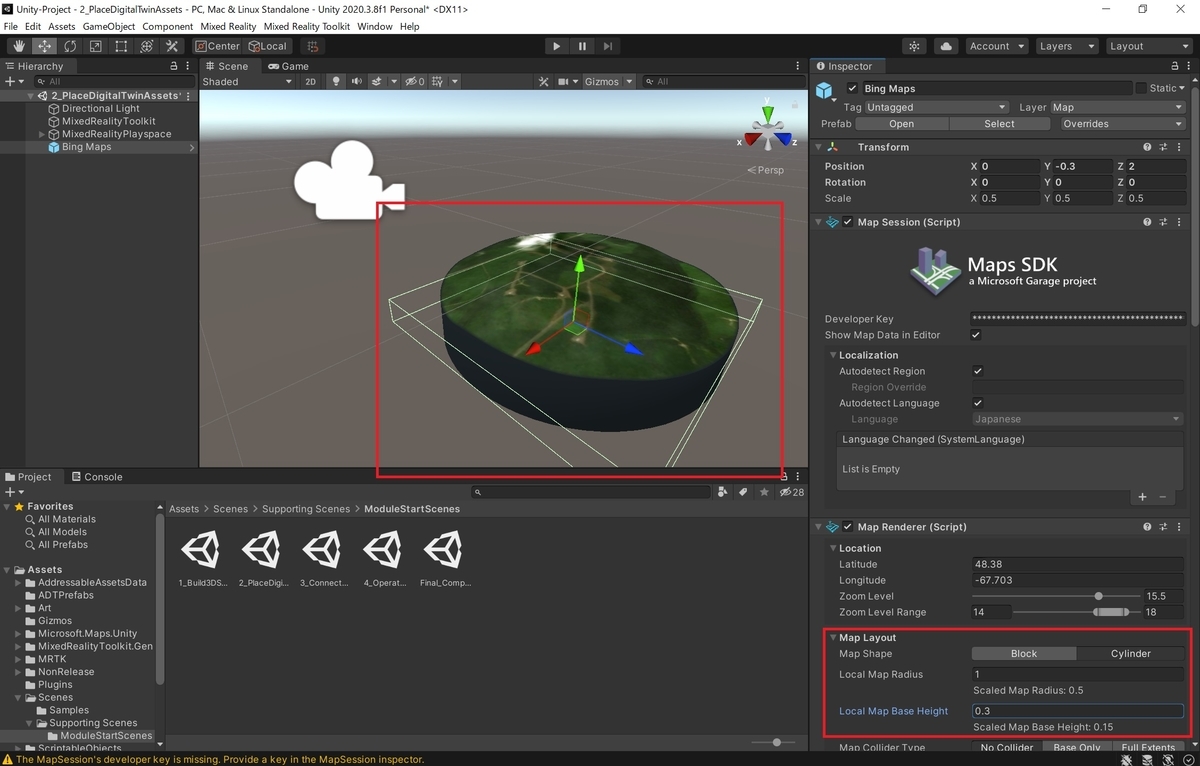Viewport: 1200px width, 766px height.
Task: Toggle hidden packages visibility count 28
Action: (791, 492)
